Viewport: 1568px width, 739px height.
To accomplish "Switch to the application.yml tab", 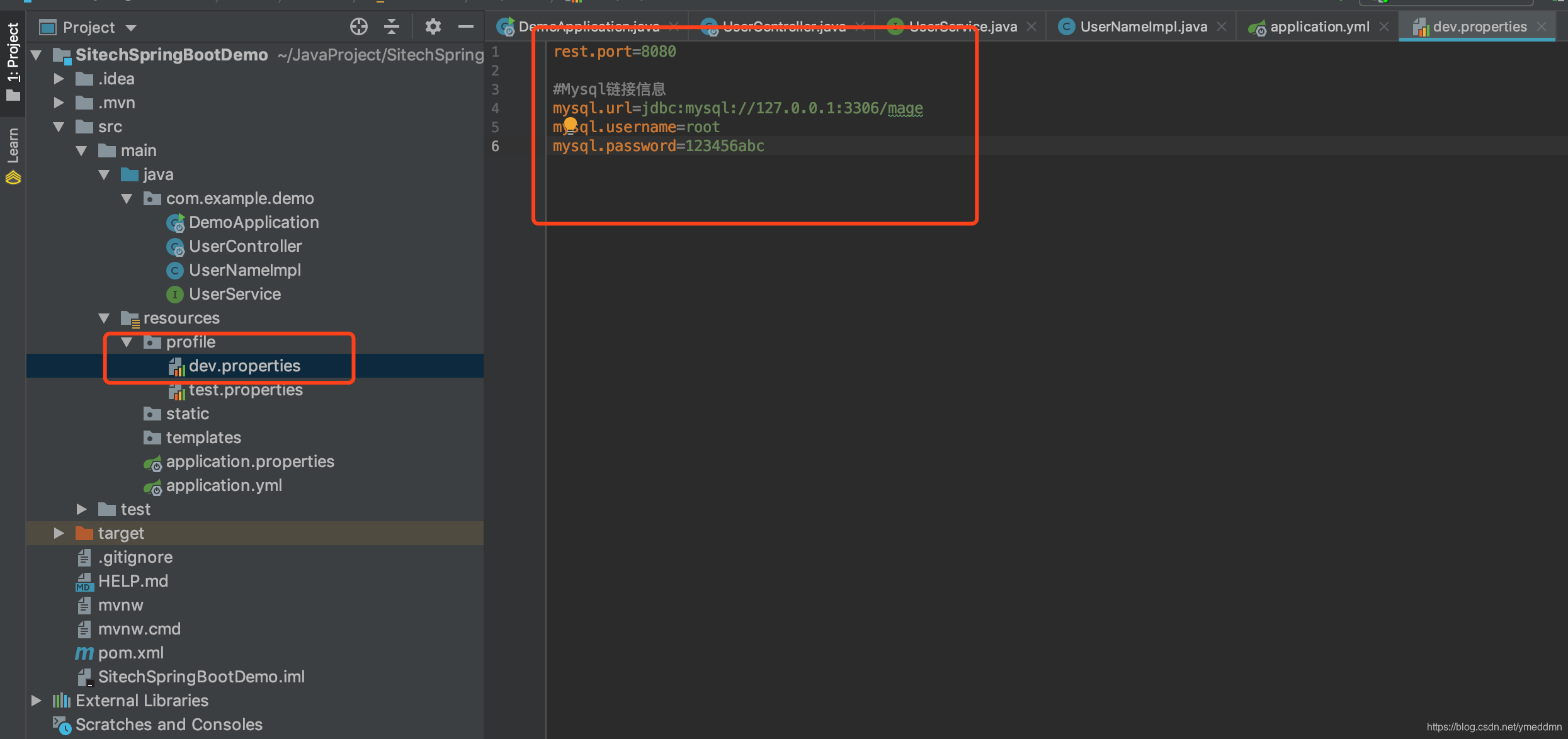I will pos(1319,26).
